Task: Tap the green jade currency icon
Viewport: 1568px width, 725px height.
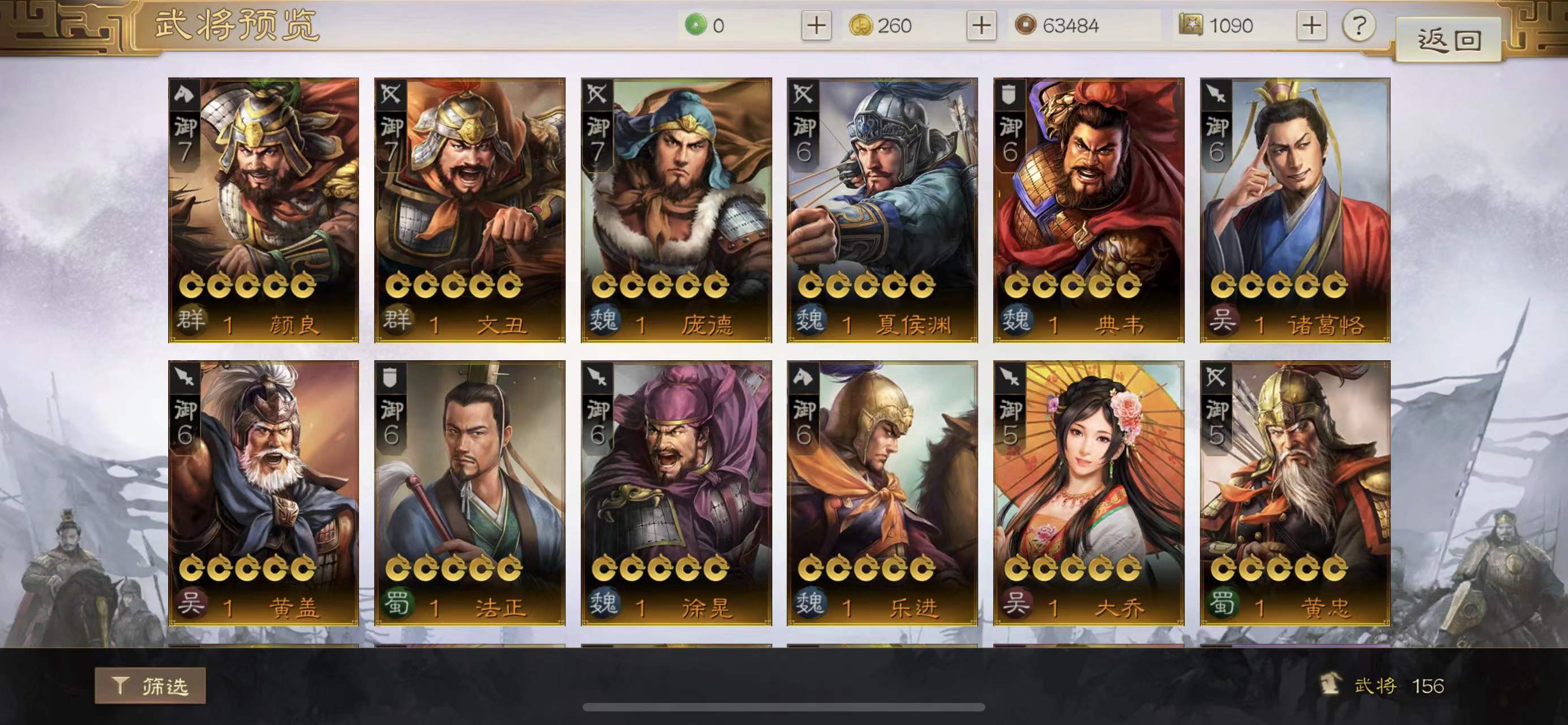Action: [695, 25]
